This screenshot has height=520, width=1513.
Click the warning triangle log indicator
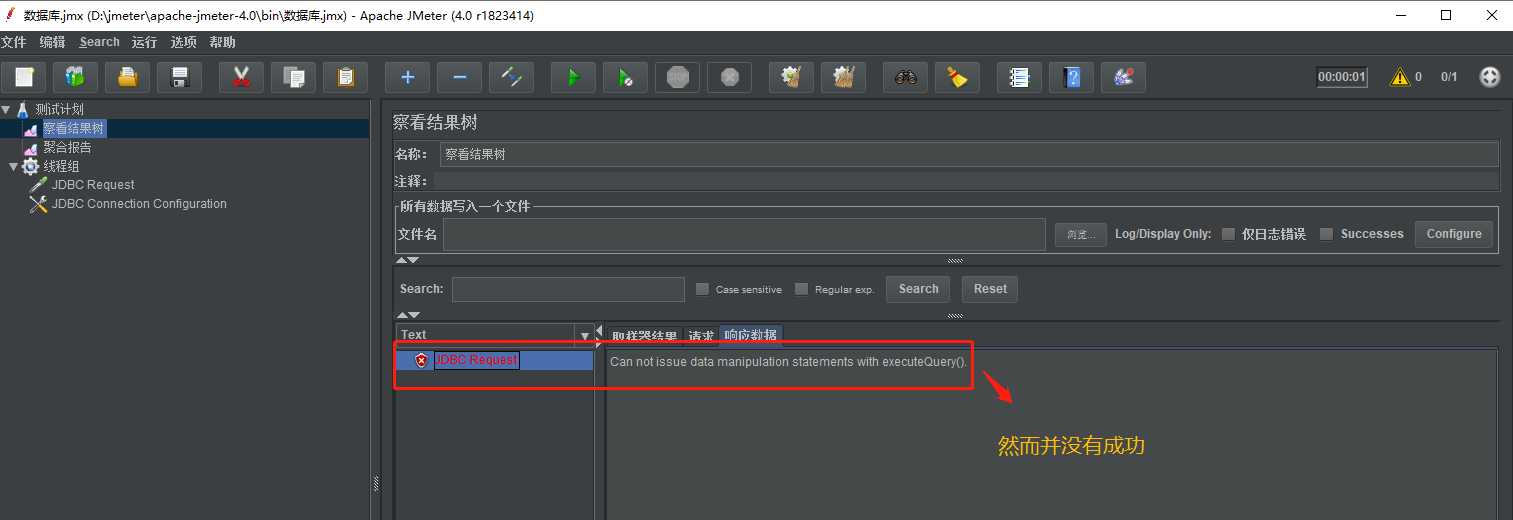[1400, 77]
